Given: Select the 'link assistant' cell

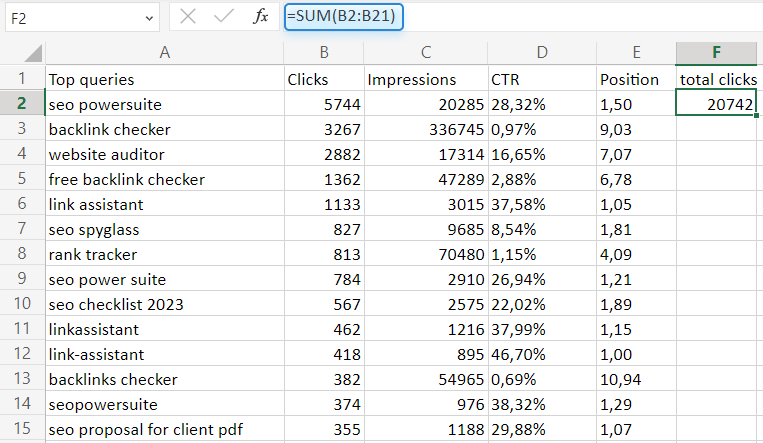Looking at the screenshot, I should (164, 204).
